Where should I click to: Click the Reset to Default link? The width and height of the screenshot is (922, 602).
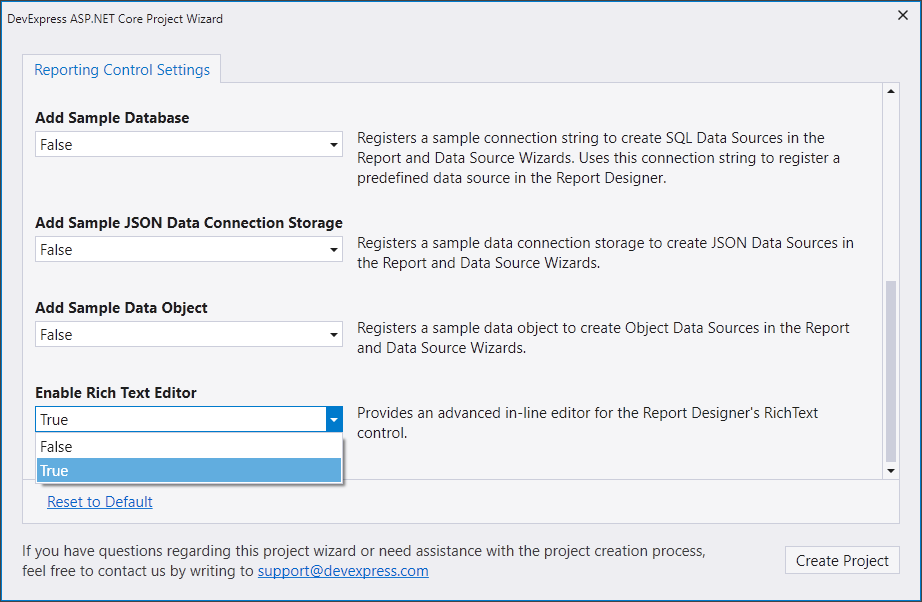click(x=100, y=501)
